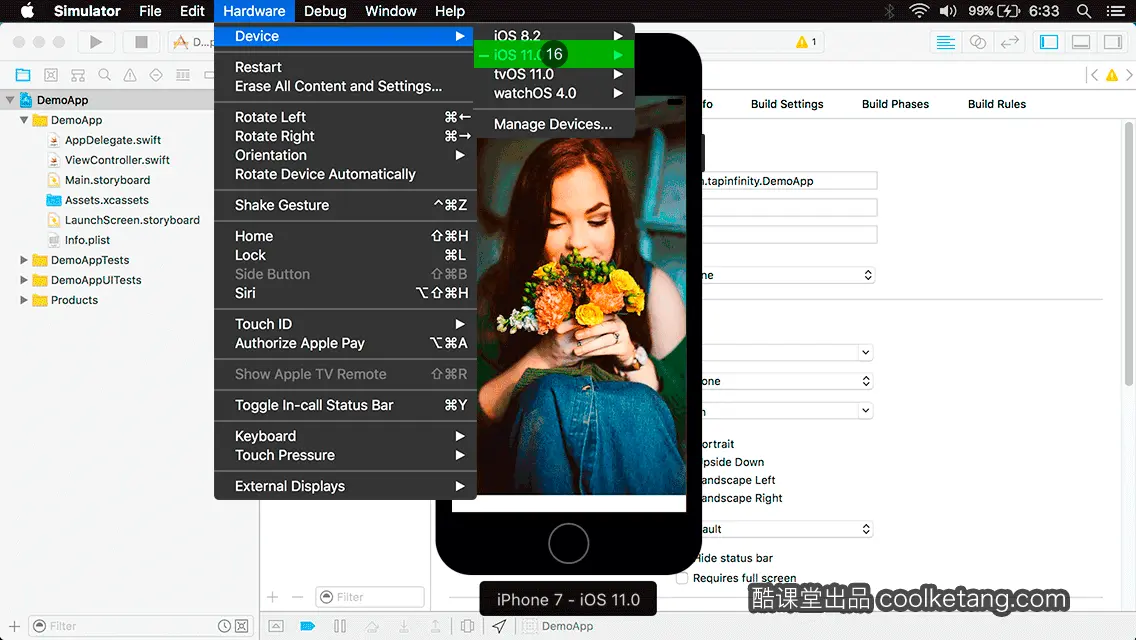Click the Xcode Stop button
Viewport: 1136px width, 640px height.
tap(141, 42)
